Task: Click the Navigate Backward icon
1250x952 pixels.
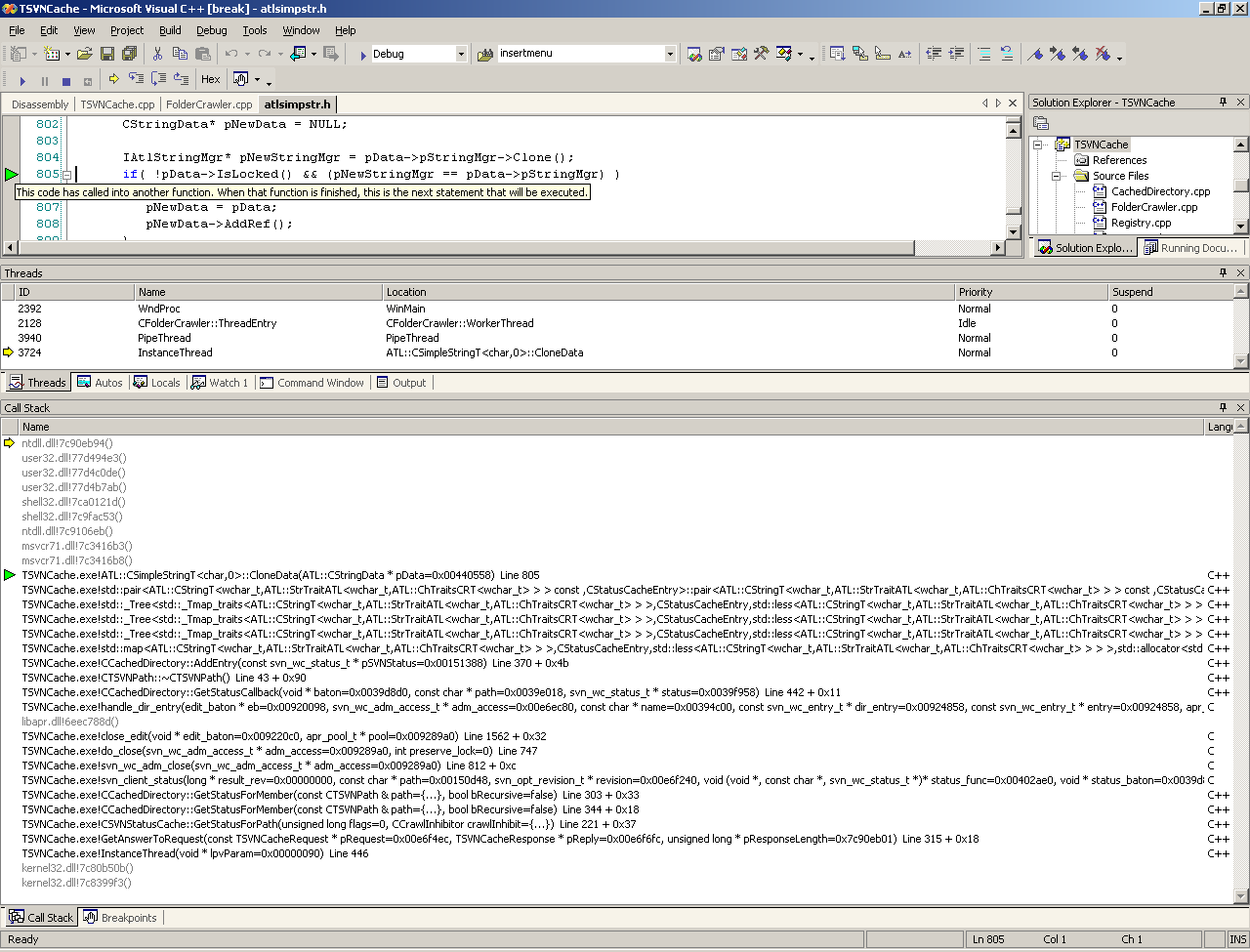Action: click(297, 54)
